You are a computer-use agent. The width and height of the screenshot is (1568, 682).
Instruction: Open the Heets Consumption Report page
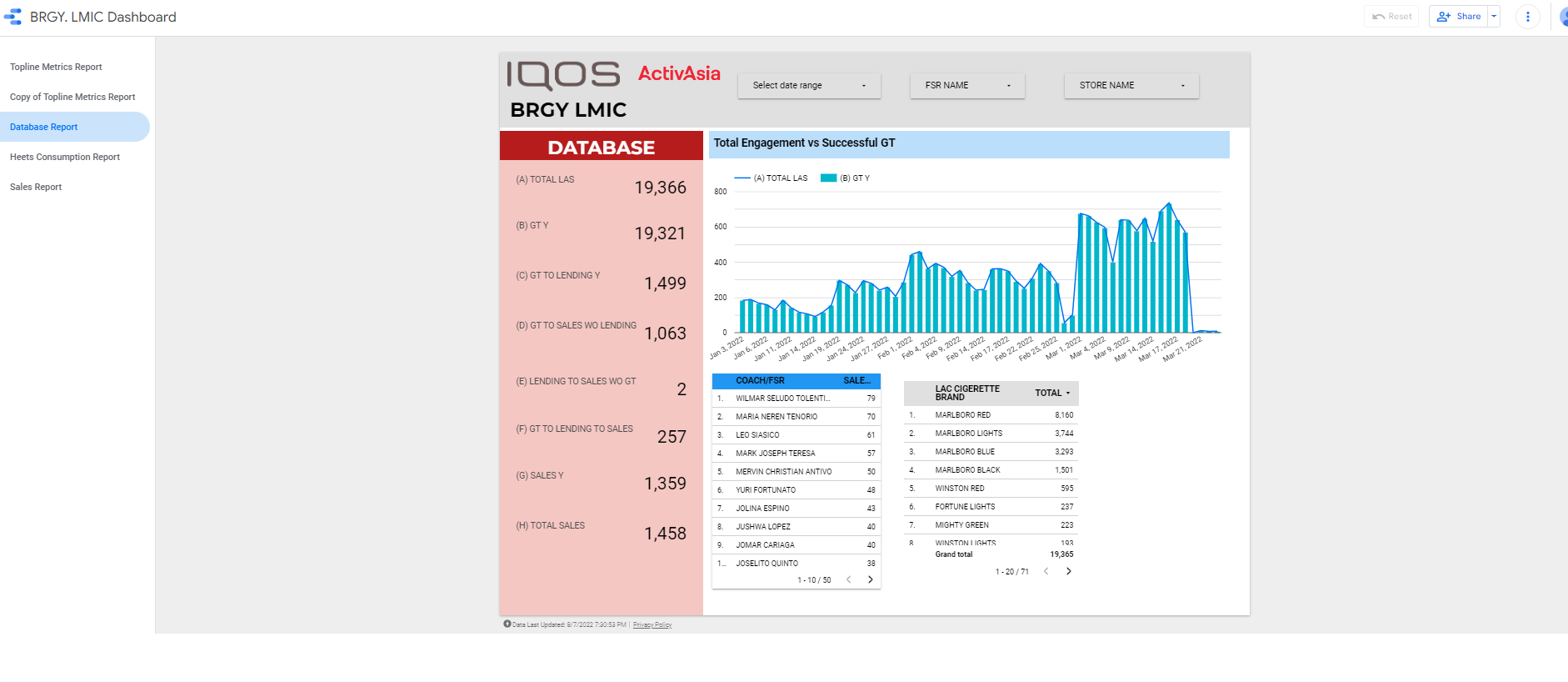(65, 157)
